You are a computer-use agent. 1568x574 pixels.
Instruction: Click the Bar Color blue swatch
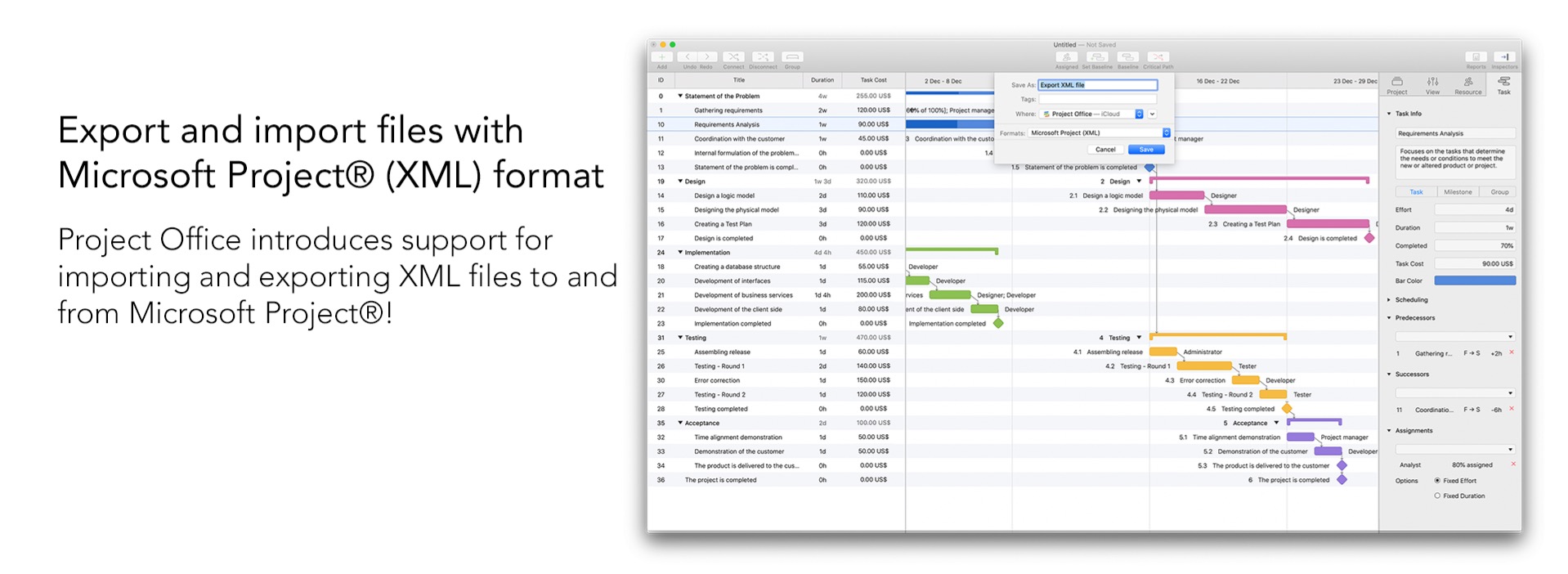click(x=1475, y=280)
